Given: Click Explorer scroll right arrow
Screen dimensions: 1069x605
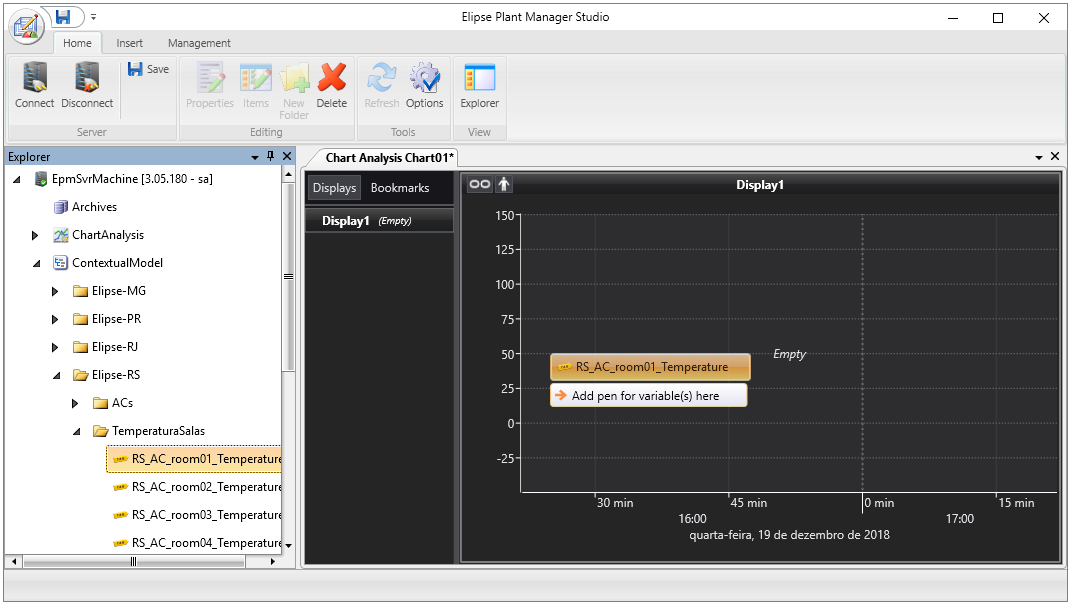Looking at the screenshot, I should pyautogui.click(x=273, y=562).
